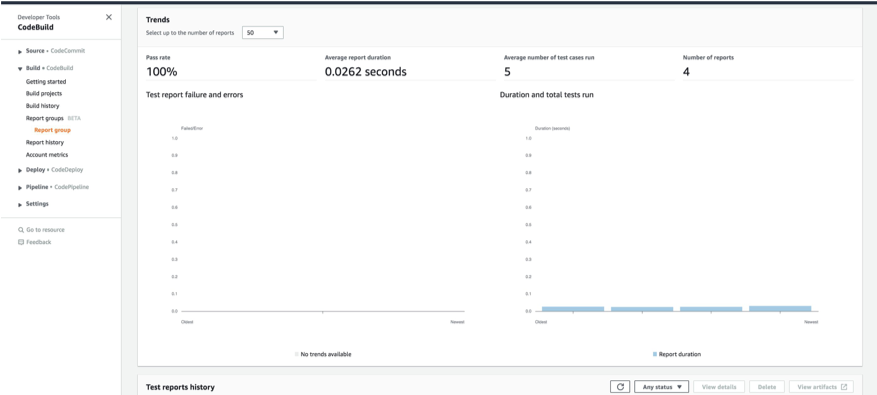The width and height of the screenshot is (877, 395).
Task: Close the Developer Tools sidebar
Action: 109,17
